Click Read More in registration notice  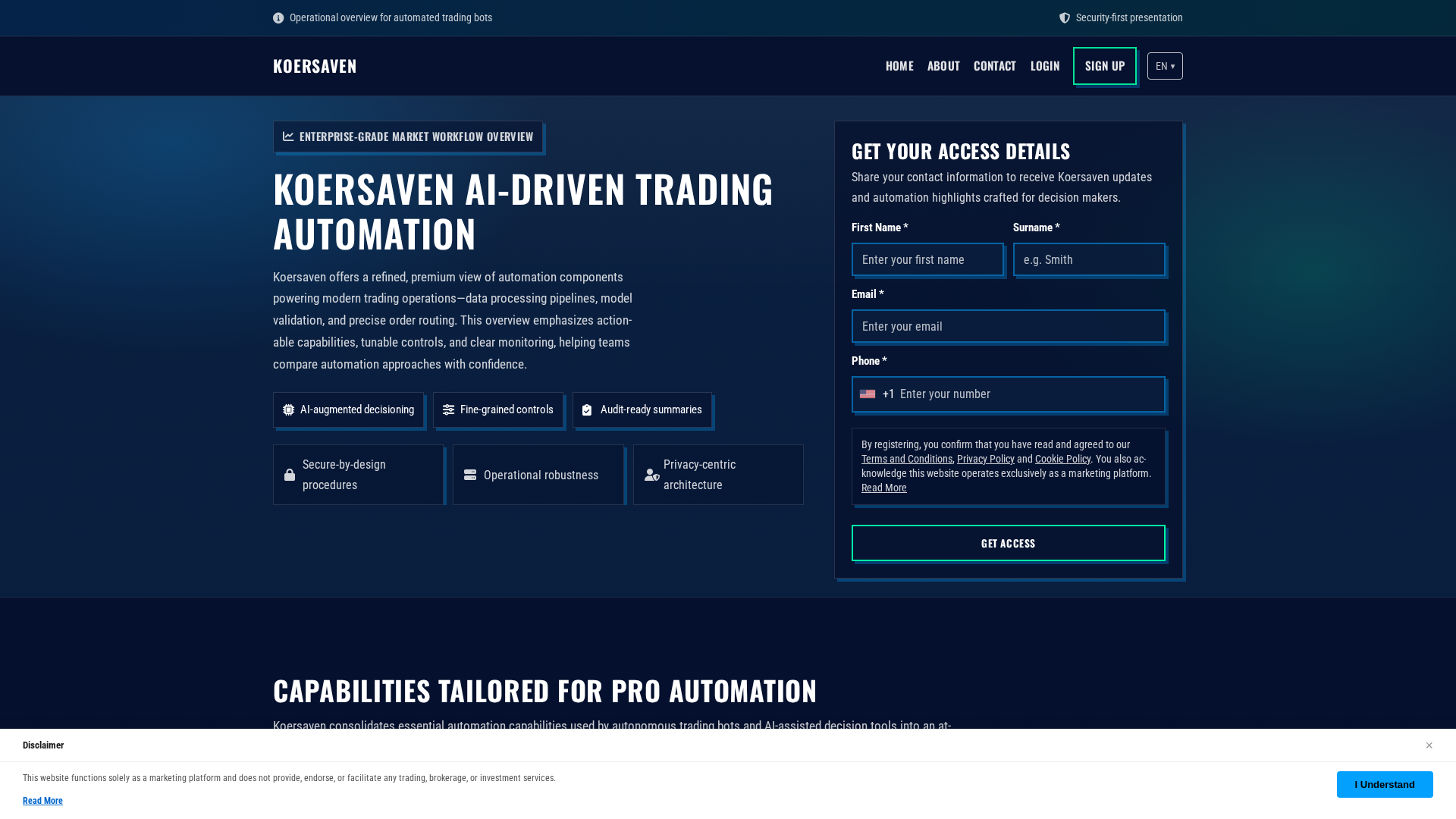coord(884,488)
